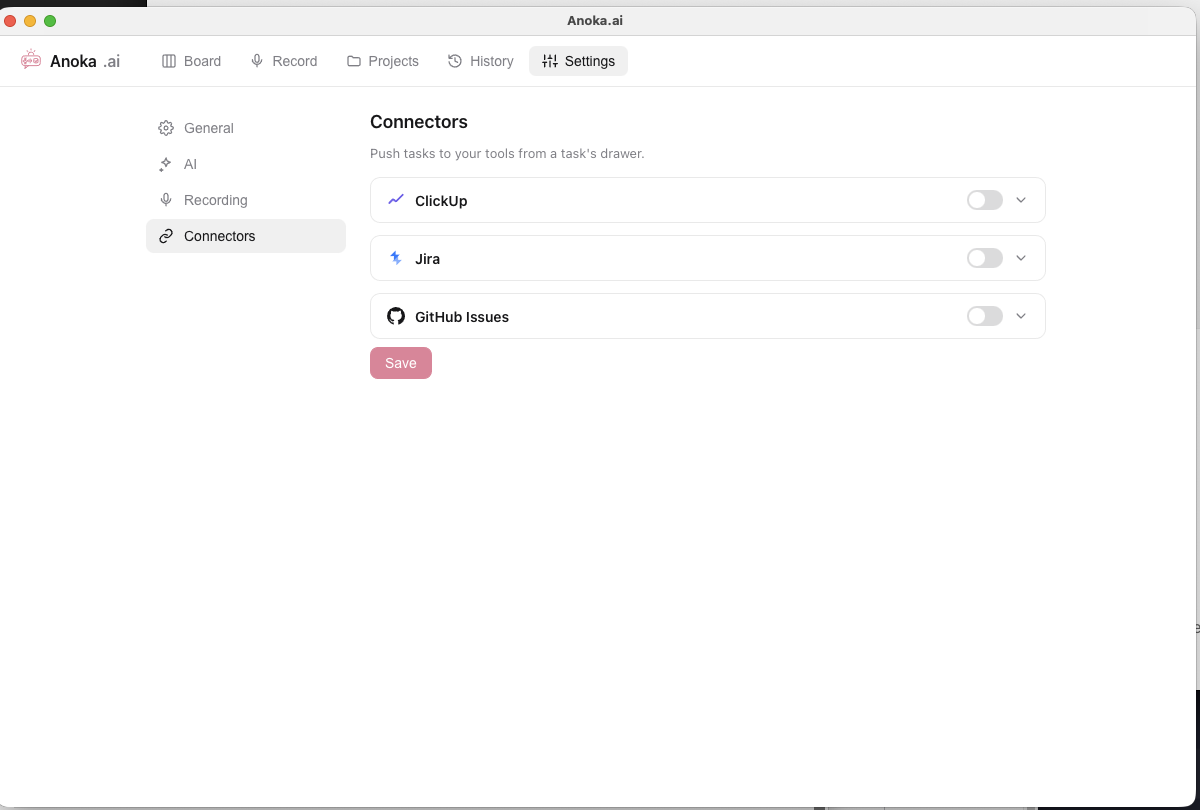
Task: Expand the GitHub Issues connector chevron
Action: coord(1021,316)
